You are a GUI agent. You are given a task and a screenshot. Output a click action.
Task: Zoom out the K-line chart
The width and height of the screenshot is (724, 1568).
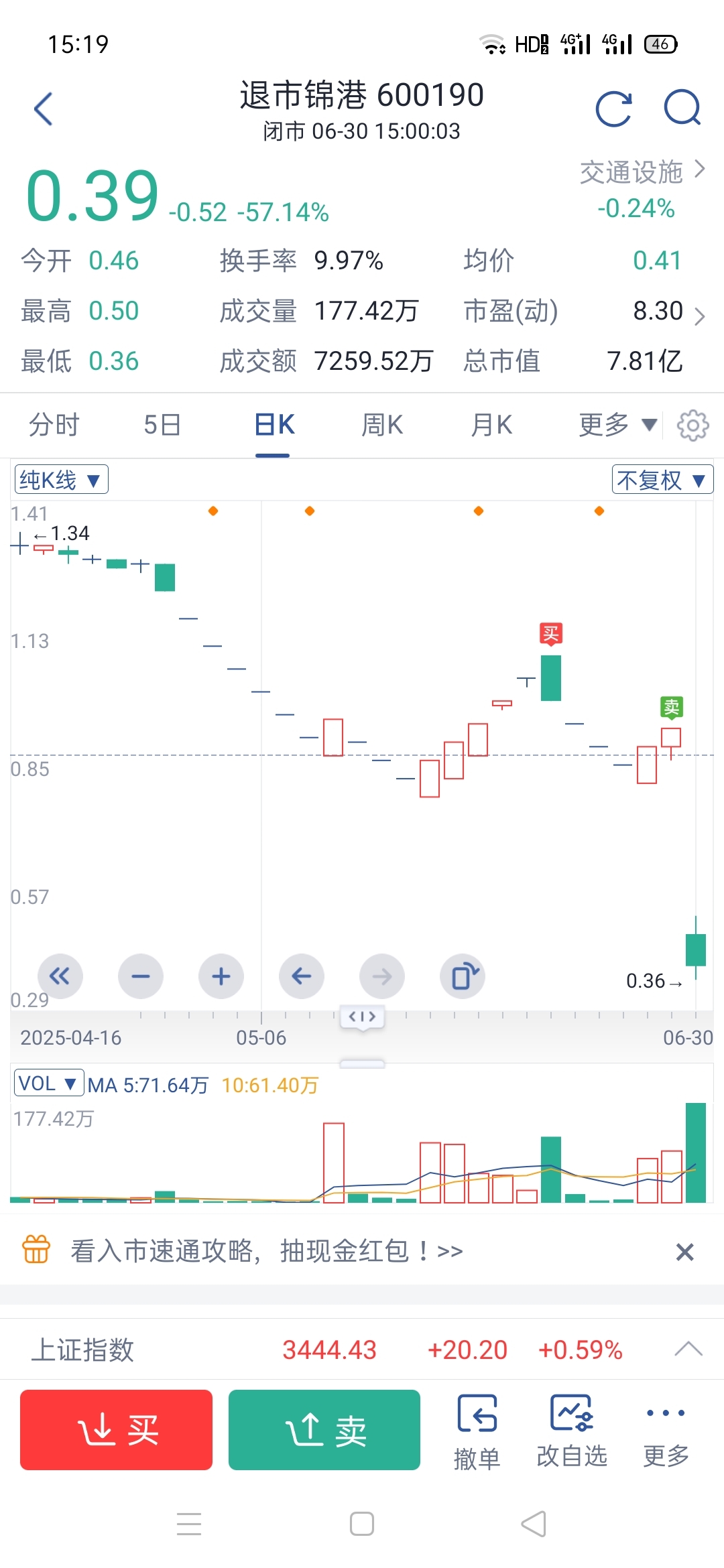(141, 976)
